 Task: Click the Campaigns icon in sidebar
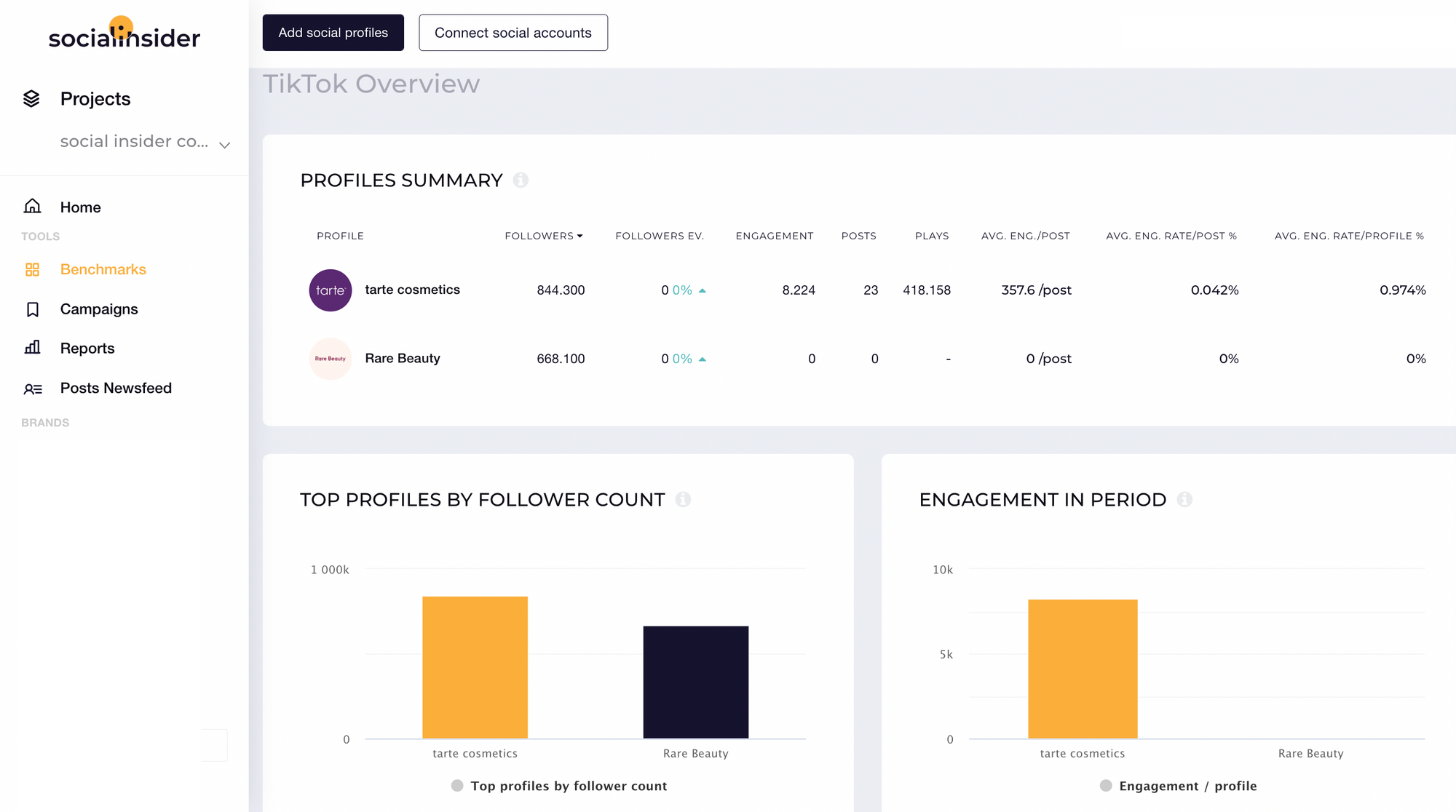tap(32, 309)
